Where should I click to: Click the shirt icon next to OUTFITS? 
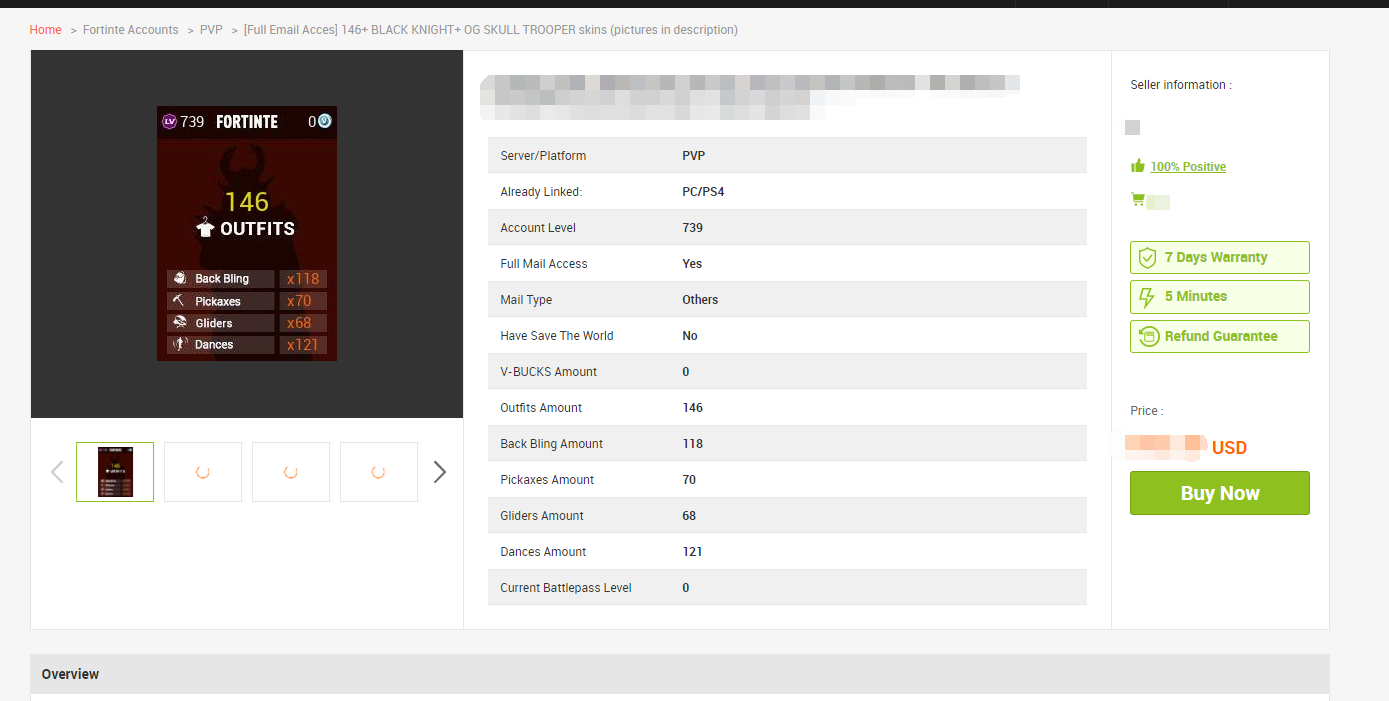point(205,228)
